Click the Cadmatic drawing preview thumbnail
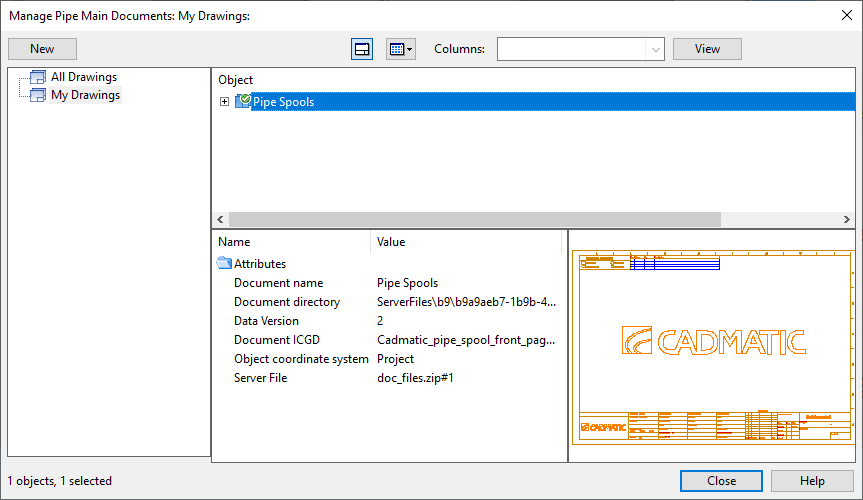The image size is (863, 500). 713,345
